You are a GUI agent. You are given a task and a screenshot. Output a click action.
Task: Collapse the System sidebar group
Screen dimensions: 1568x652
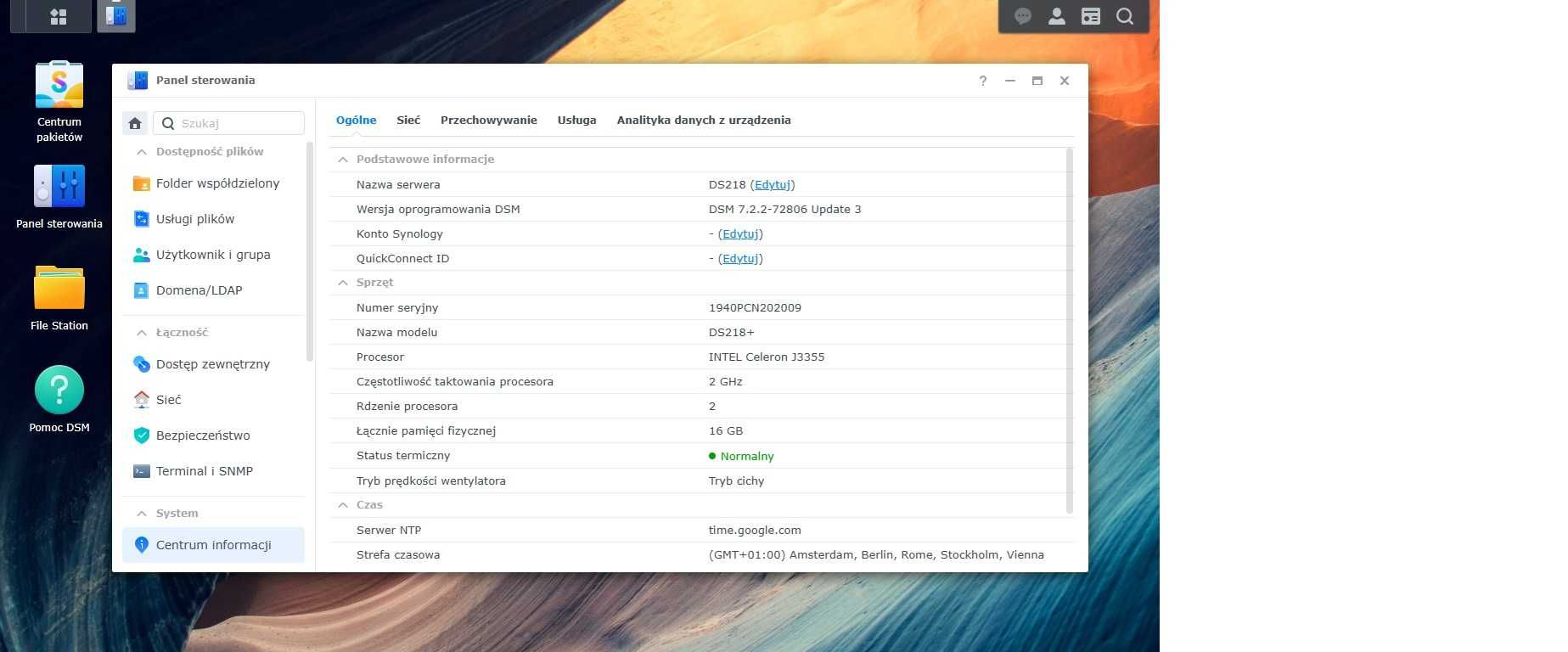tap(142, 514)
